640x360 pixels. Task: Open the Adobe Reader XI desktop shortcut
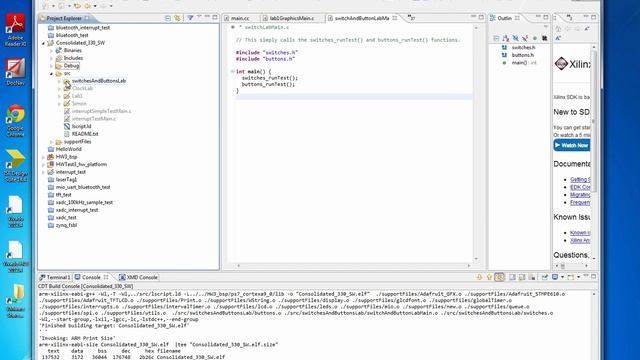pyautogui.click(x=16, y=30)
